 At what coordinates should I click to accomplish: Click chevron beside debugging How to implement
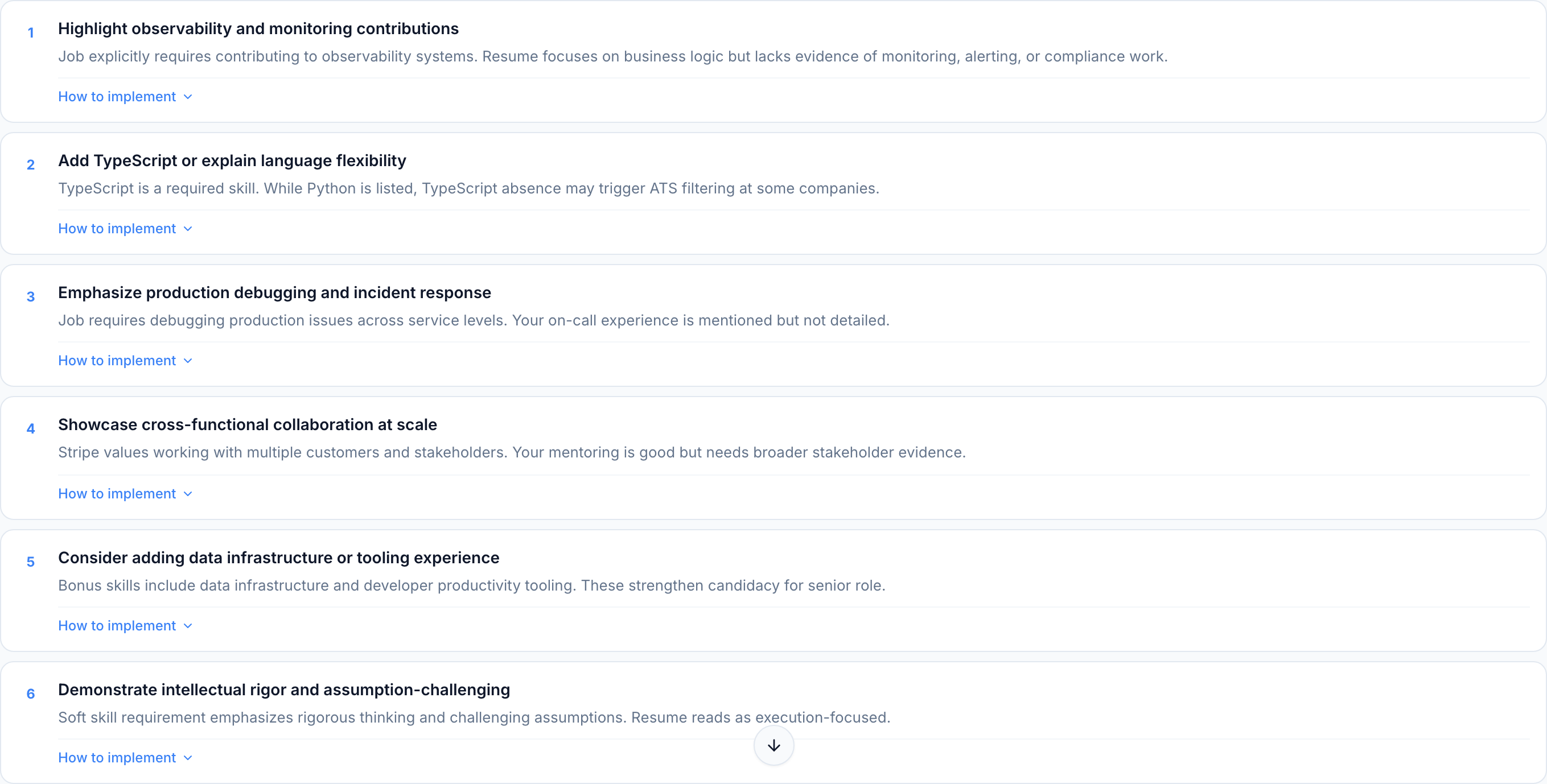click(x=188, y=361)
